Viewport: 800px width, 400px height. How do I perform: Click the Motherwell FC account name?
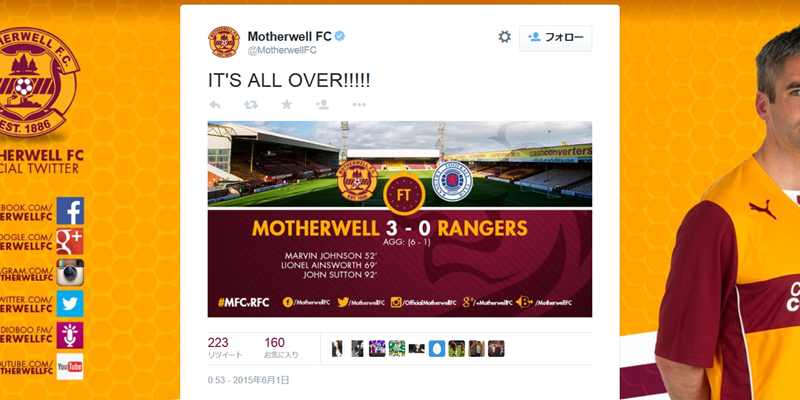[x=290, y=36]
